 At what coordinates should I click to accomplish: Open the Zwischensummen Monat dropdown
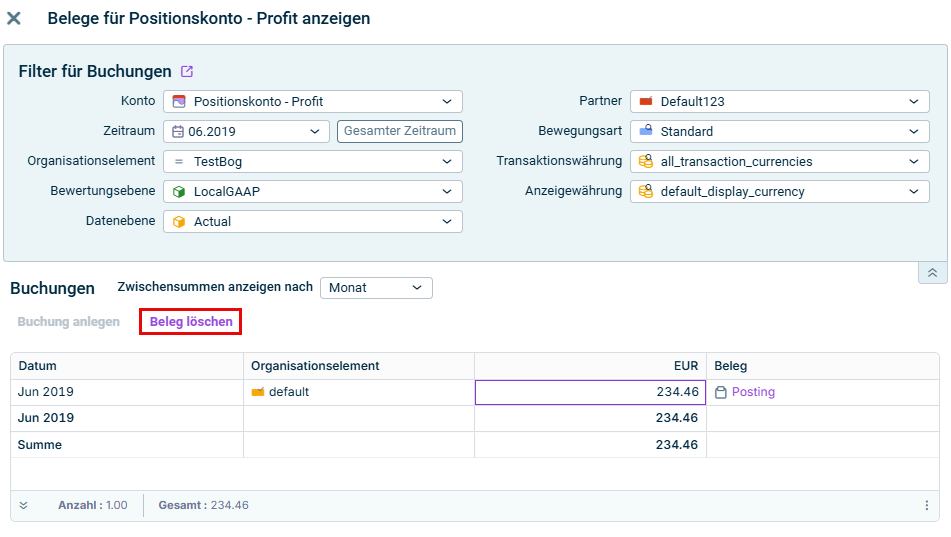pos(417,288)
